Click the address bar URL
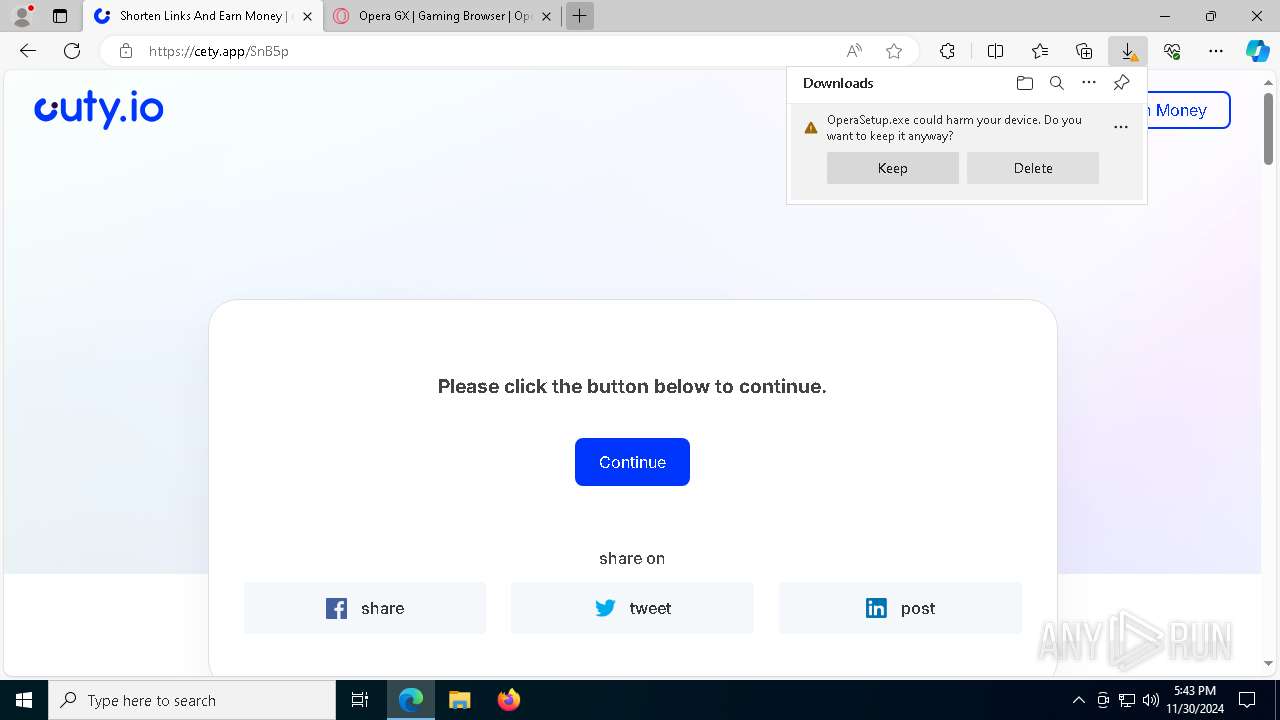 click(x=219, y=51)
